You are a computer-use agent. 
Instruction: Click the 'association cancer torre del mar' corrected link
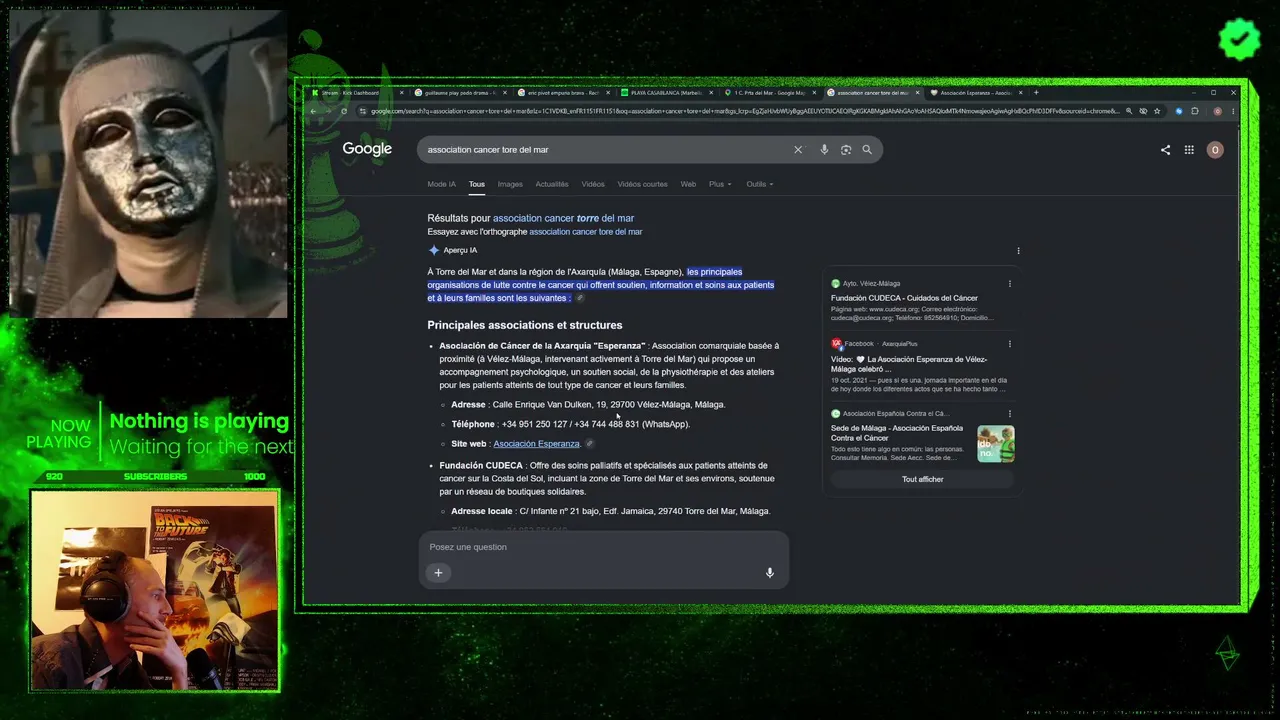[x=563, y=218]
